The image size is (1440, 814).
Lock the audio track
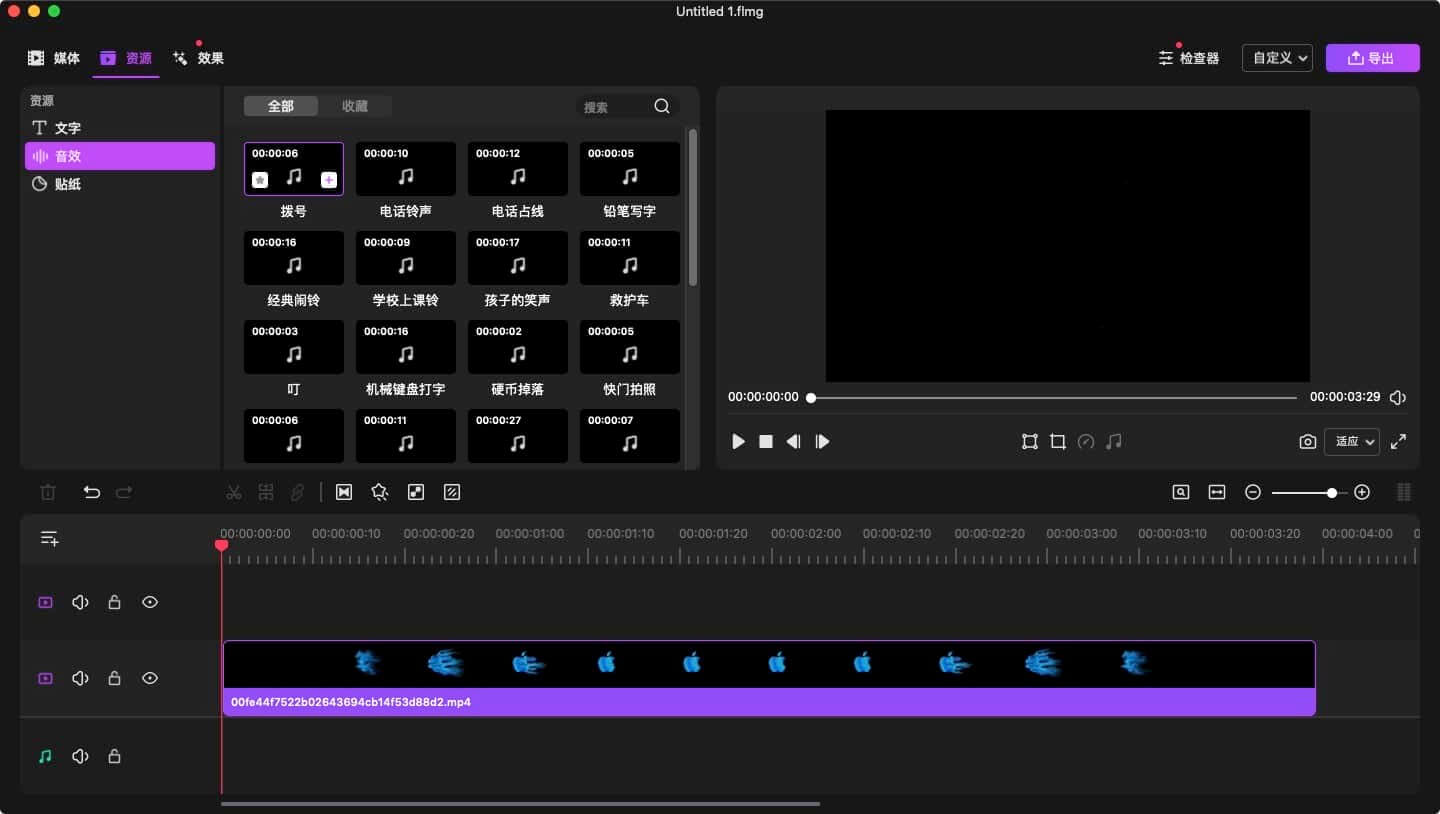pyautogui.click(x=115, y=756)
